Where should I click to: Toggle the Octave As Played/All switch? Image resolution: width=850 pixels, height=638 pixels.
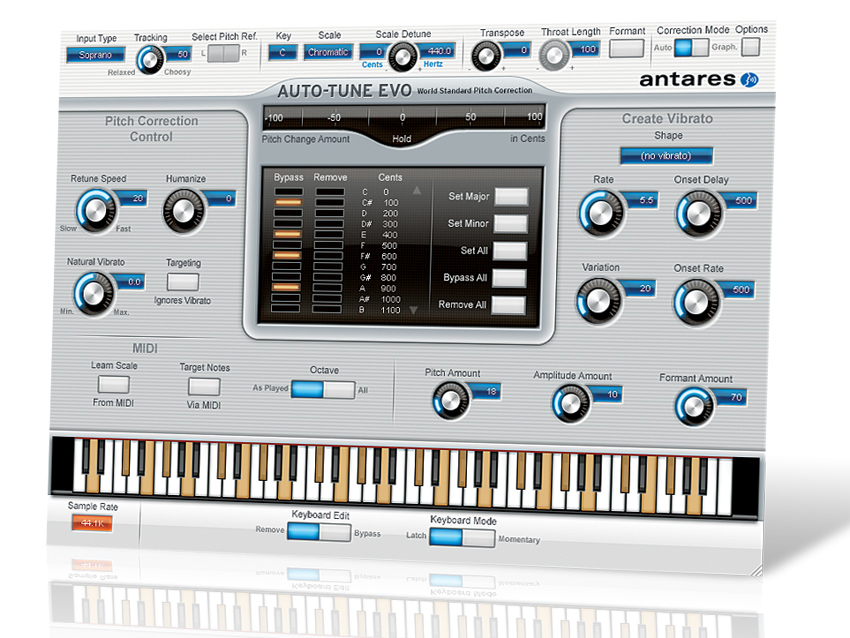[323, 389]
